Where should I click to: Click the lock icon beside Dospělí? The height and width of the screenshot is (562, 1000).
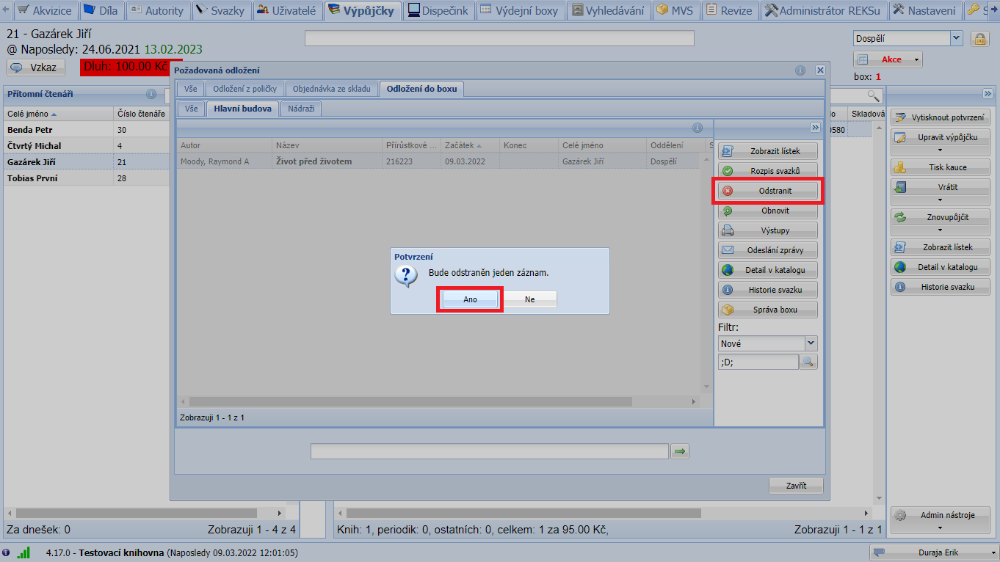[x=981, y=38]
